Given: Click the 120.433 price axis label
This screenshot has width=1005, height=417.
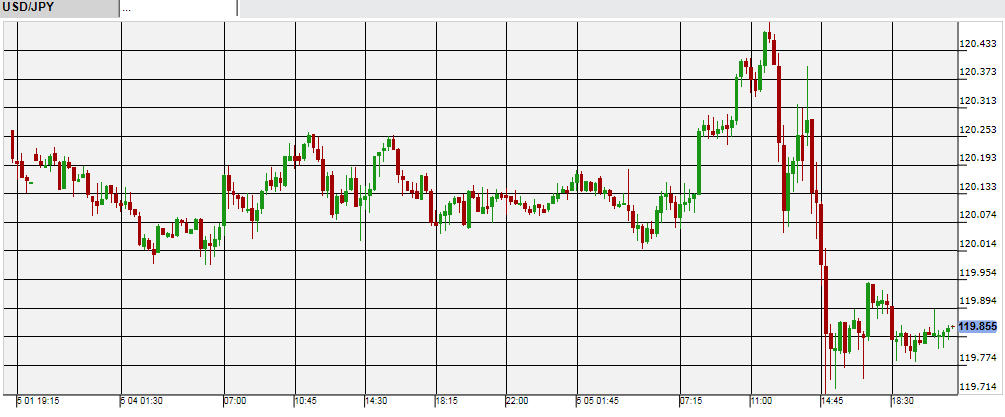Looking at the screenshot, I should 978,44.
